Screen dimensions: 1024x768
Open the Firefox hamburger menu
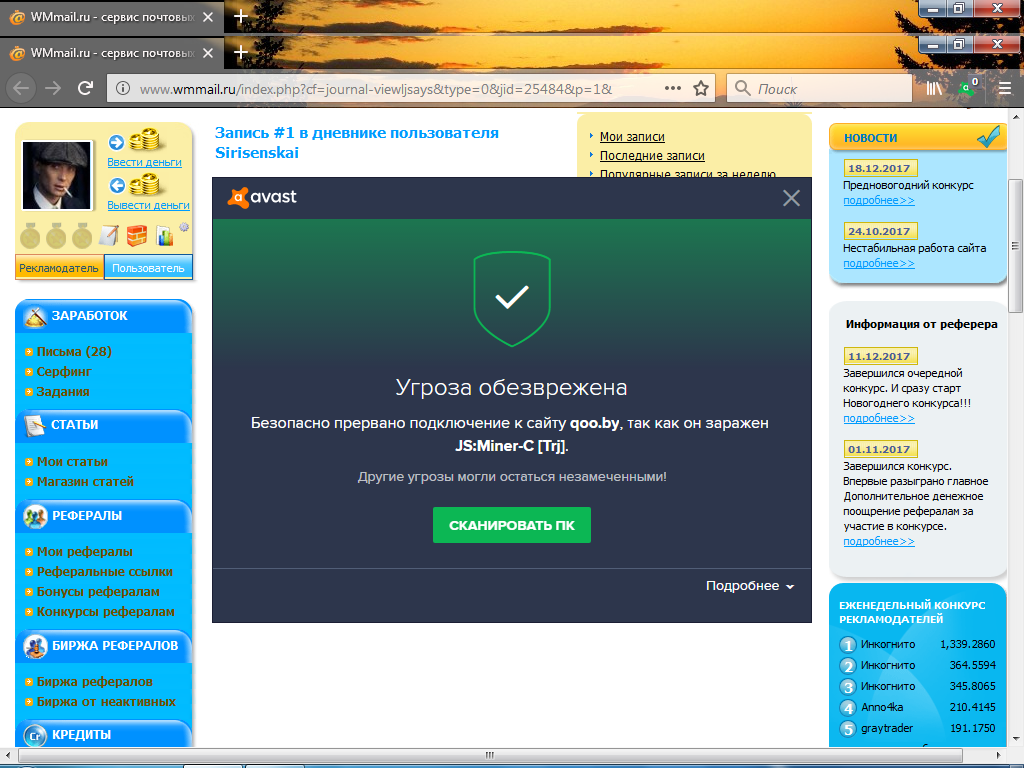[x=1005, y=88]
